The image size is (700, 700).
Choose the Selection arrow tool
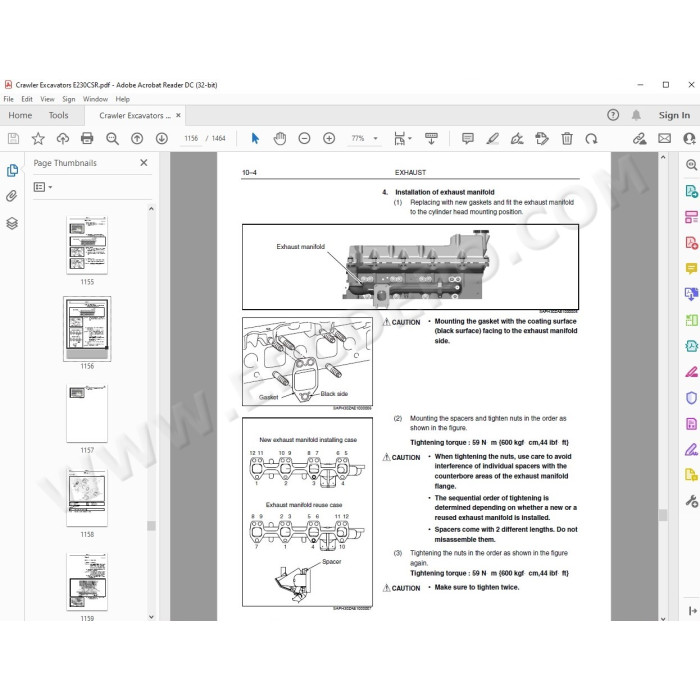click(255, 138)
